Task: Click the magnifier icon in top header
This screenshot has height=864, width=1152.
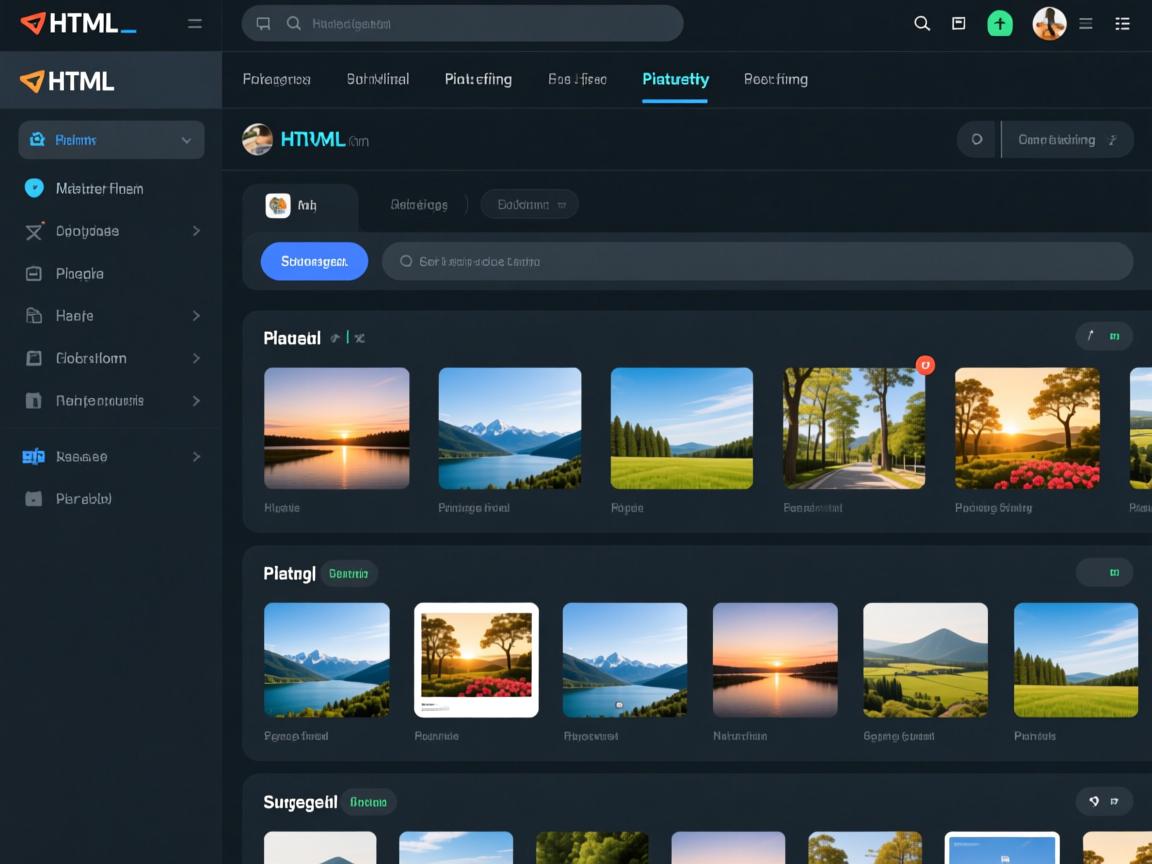Action: pyautogui.click(x=922, y=24)
